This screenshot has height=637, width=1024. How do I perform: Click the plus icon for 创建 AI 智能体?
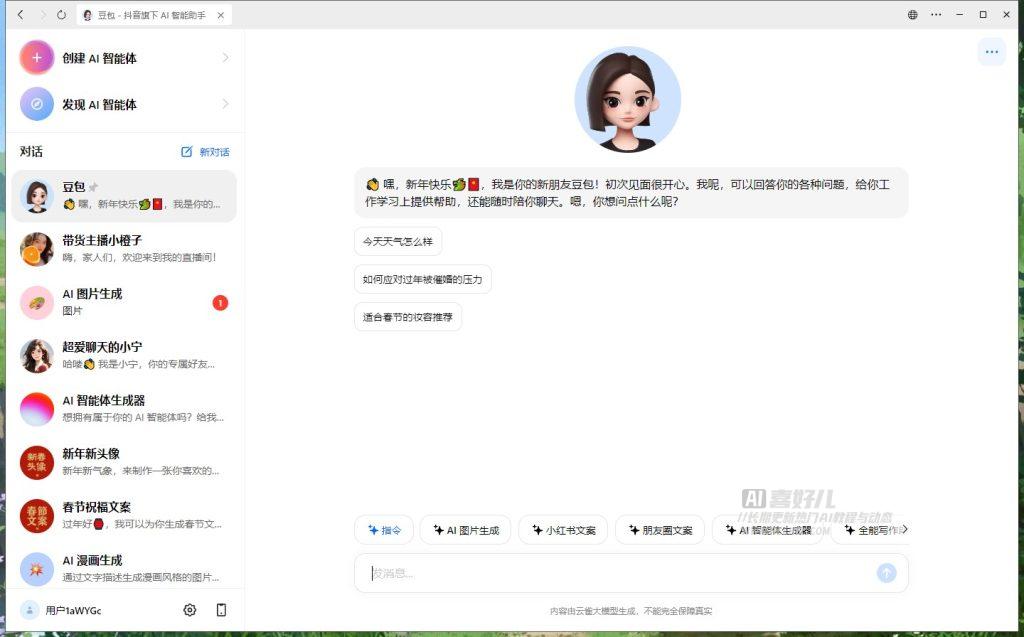pyautogui.click(x=37, y=57)
